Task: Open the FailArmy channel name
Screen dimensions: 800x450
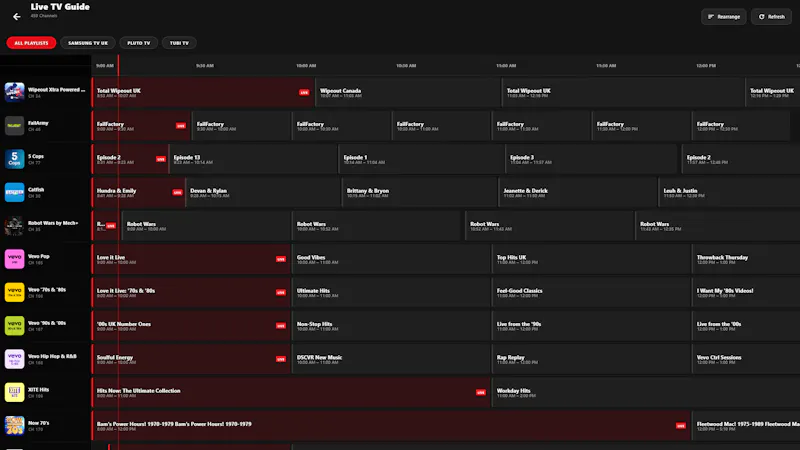Action: tap(38, 123)
